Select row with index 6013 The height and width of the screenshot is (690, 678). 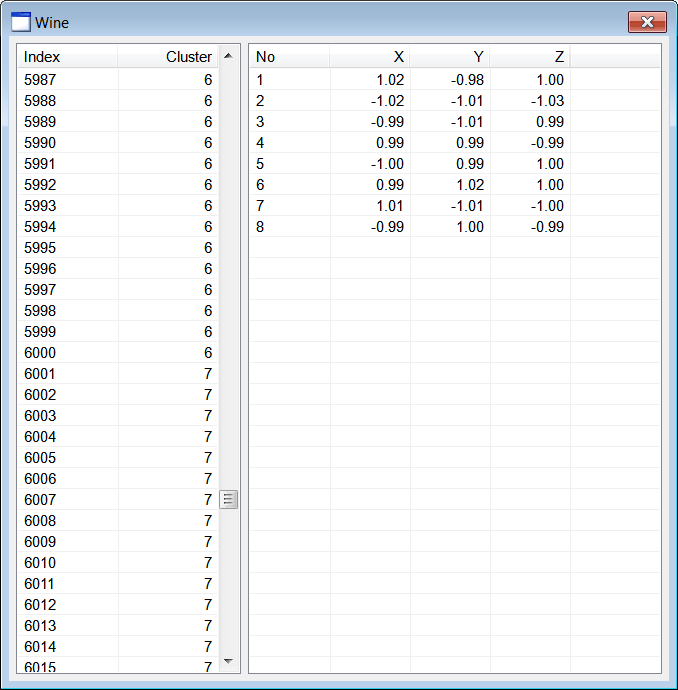[118, 626]
